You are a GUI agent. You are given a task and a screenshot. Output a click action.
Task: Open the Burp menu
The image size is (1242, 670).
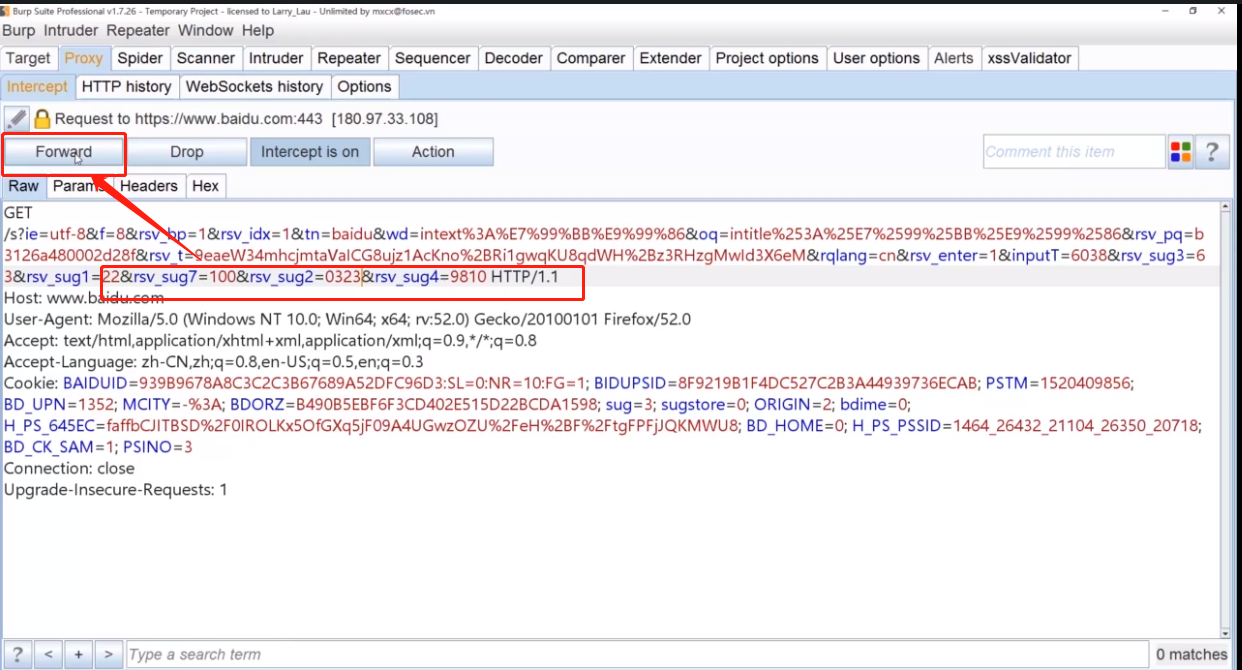(19, 31)
